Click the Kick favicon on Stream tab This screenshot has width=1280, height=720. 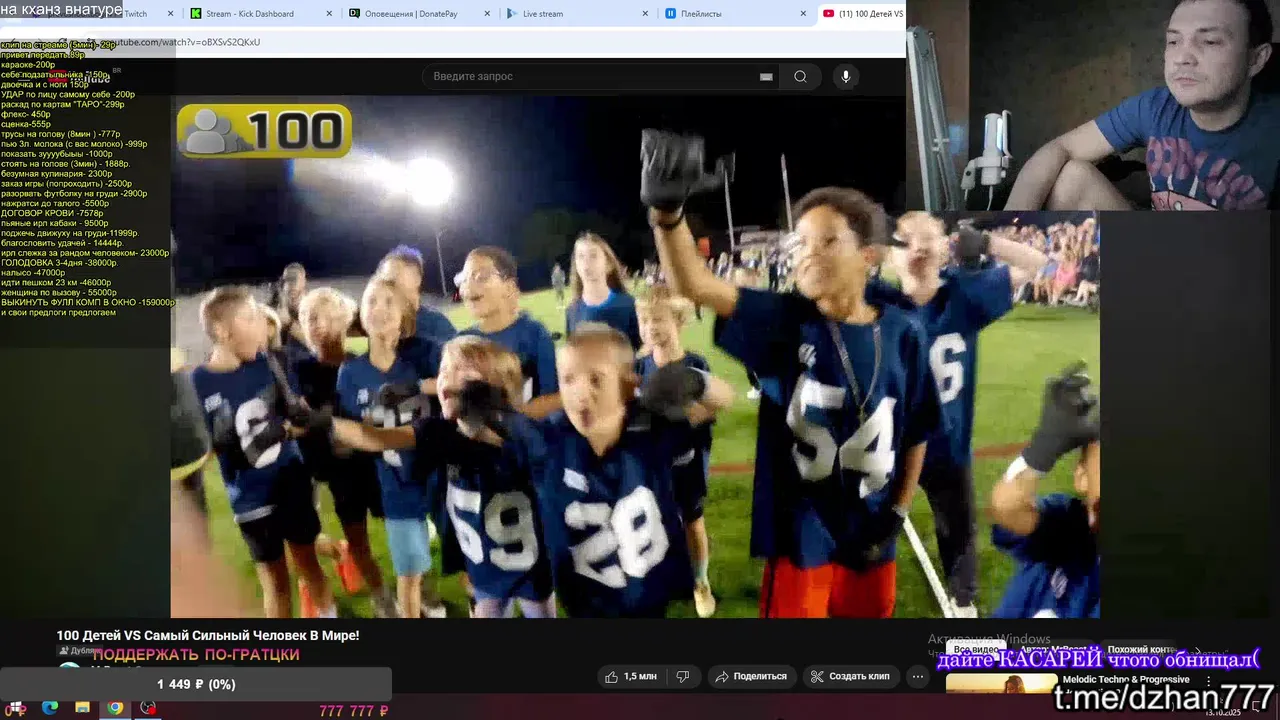(x=196, y=14)
